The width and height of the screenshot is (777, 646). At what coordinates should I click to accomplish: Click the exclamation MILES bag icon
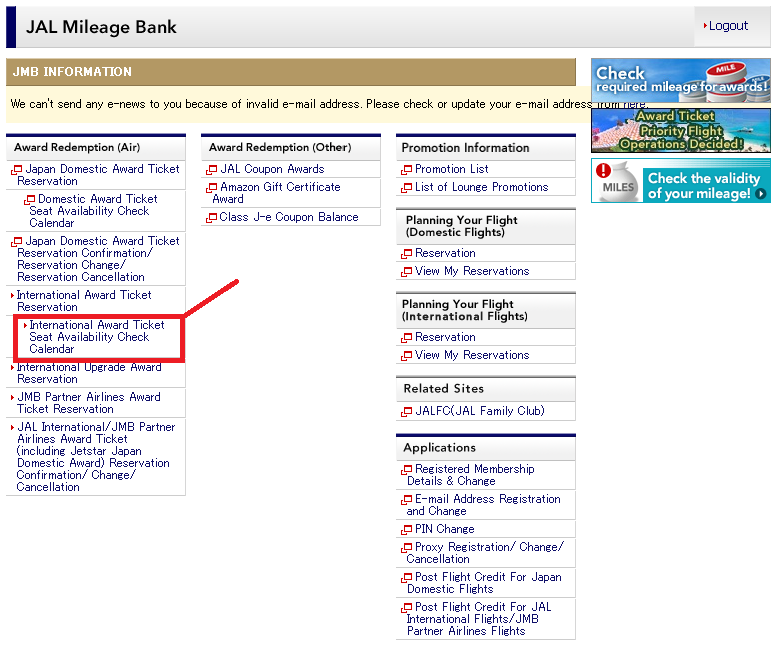coord(615,181)
